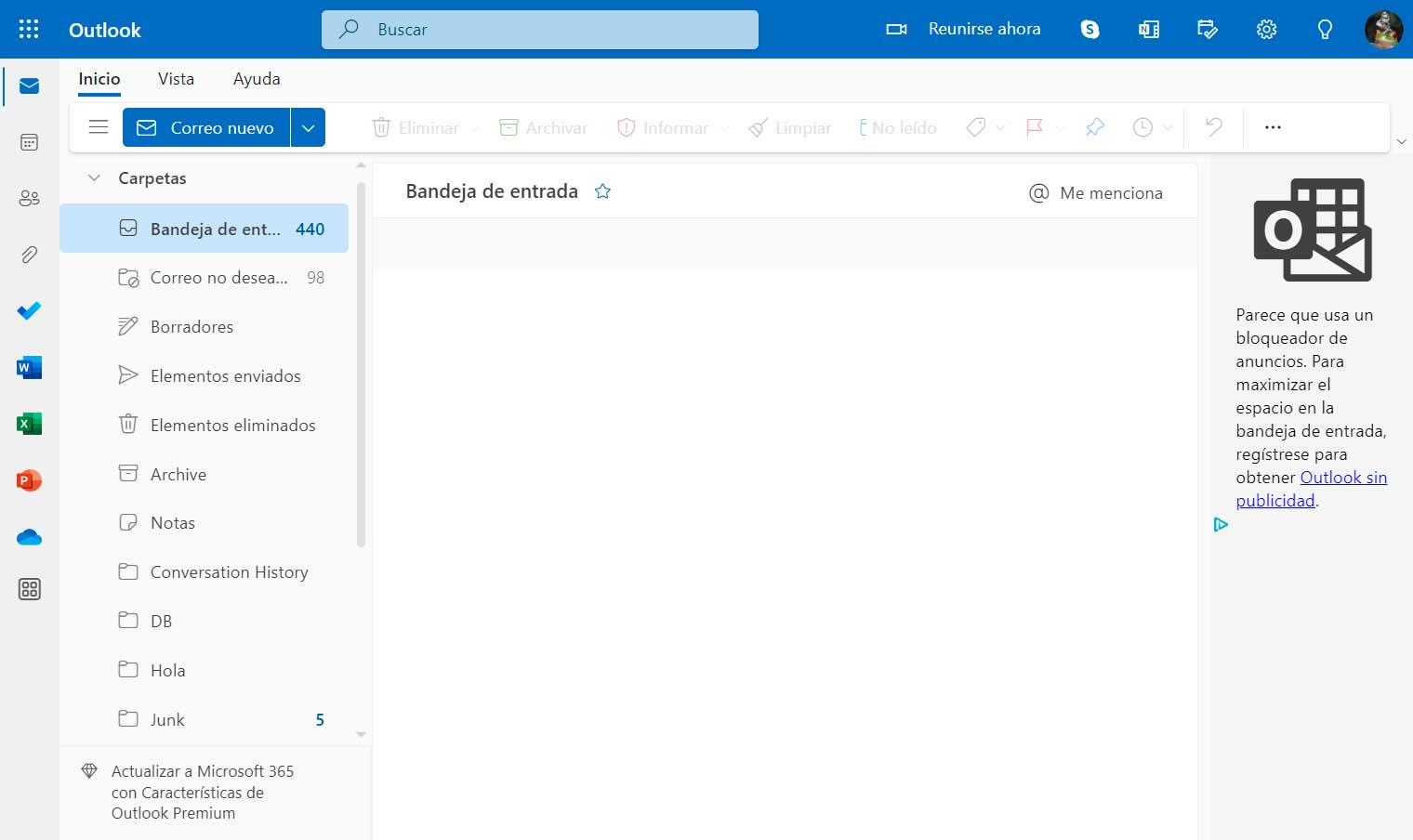Expand the ribbon with the chevron

(x=1401, y=141)
